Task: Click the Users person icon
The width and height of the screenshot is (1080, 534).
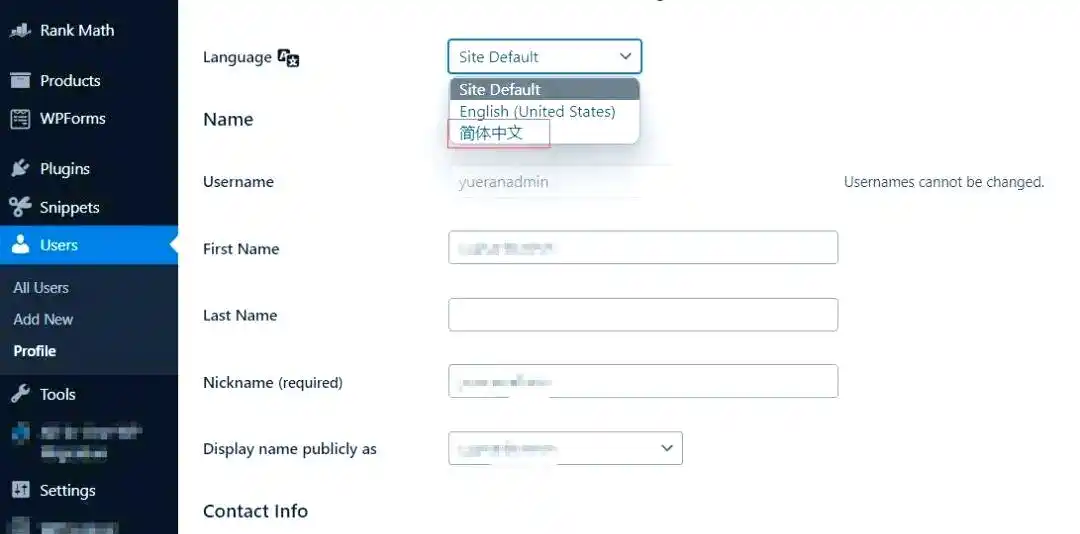Action: (x=20, y=245)
